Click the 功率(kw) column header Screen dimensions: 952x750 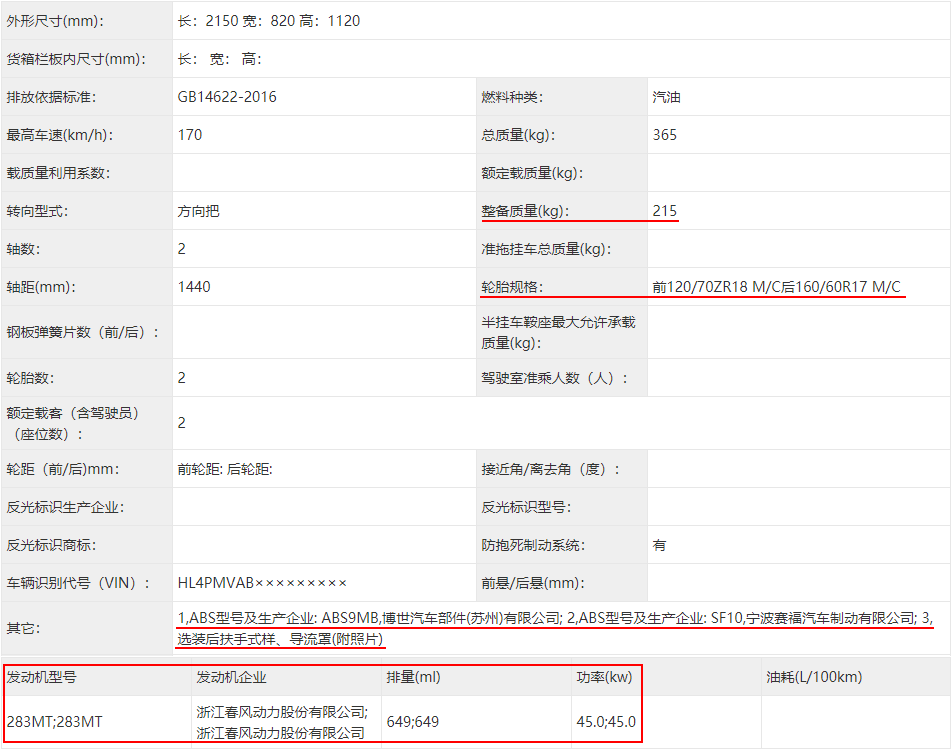[604, 677]
